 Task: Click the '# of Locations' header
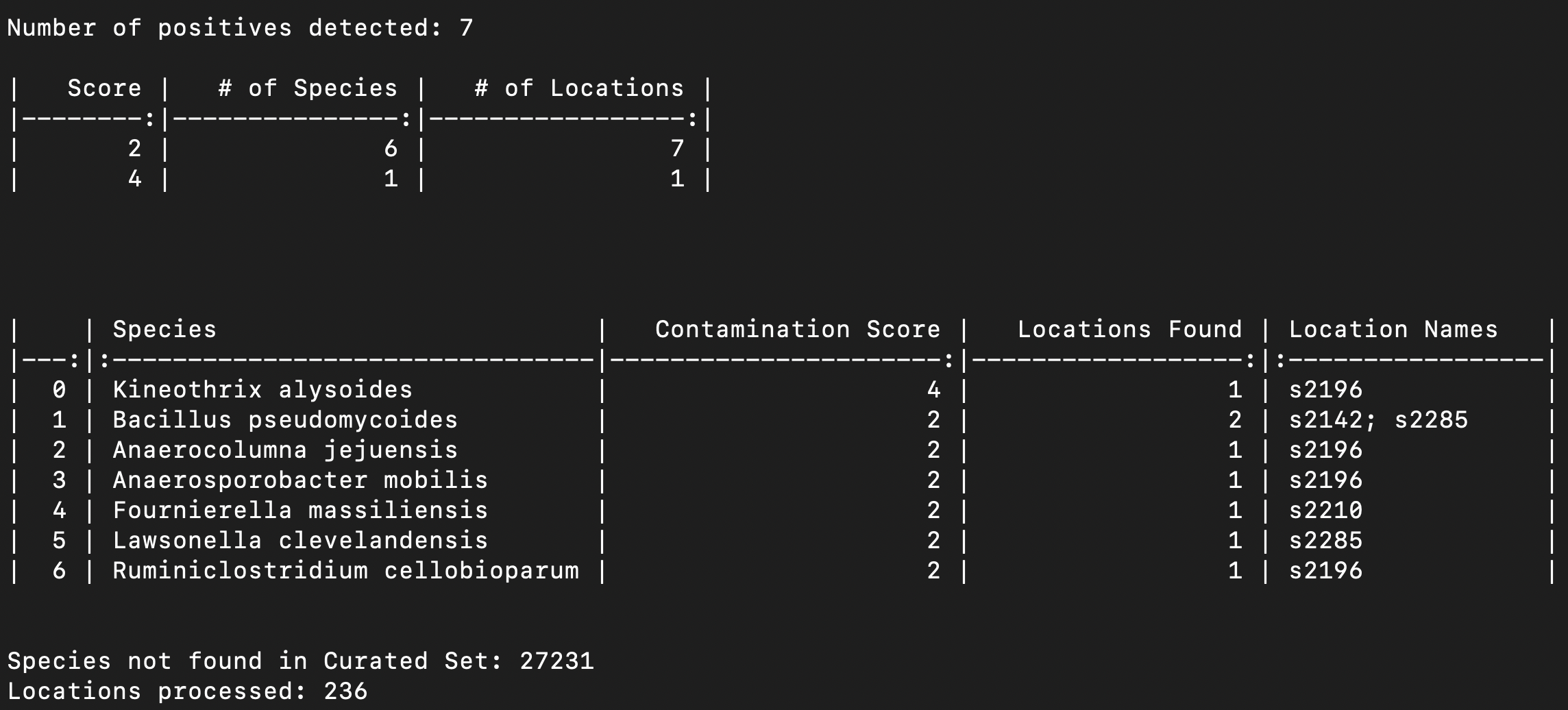point(579,88)
